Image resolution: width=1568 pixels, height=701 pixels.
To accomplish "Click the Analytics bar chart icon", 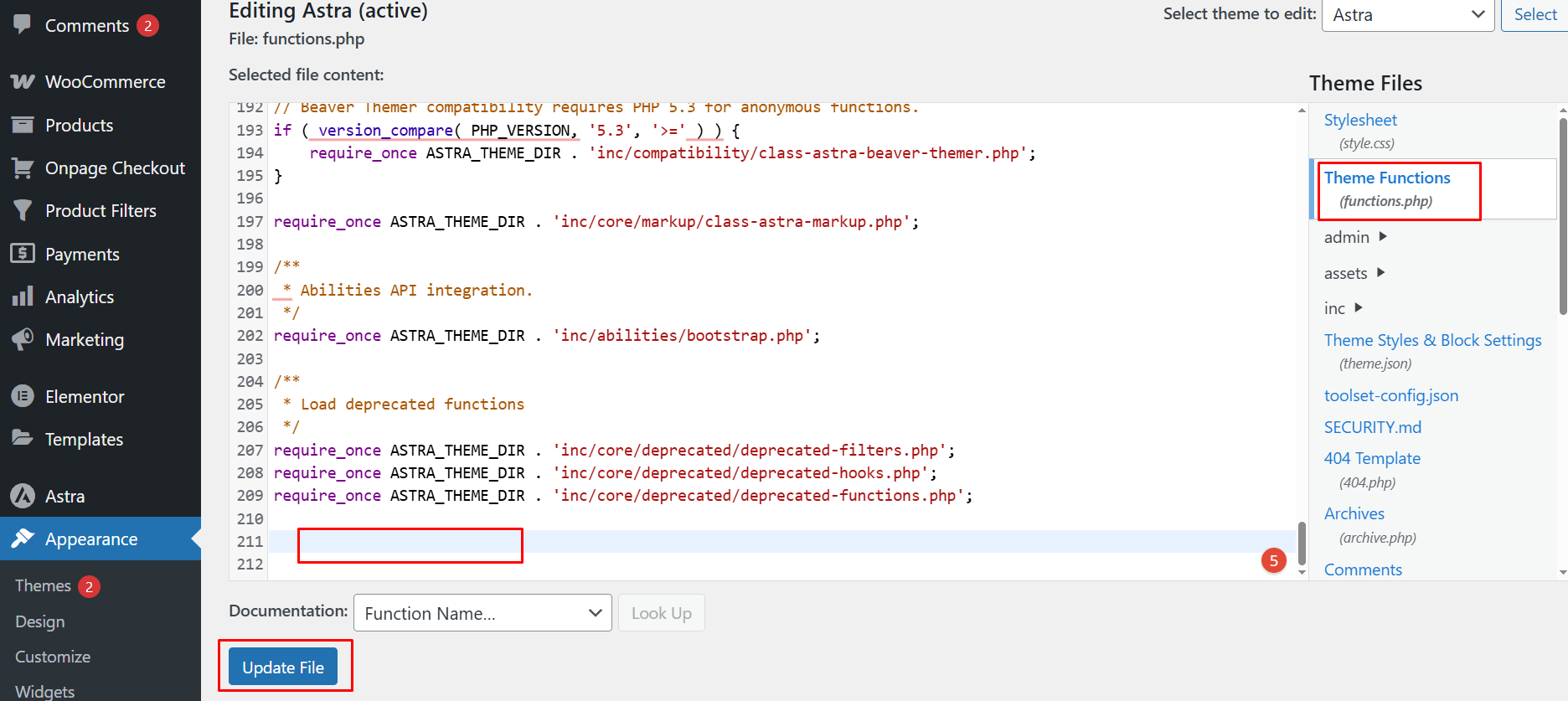I will (x=23, y=296).
